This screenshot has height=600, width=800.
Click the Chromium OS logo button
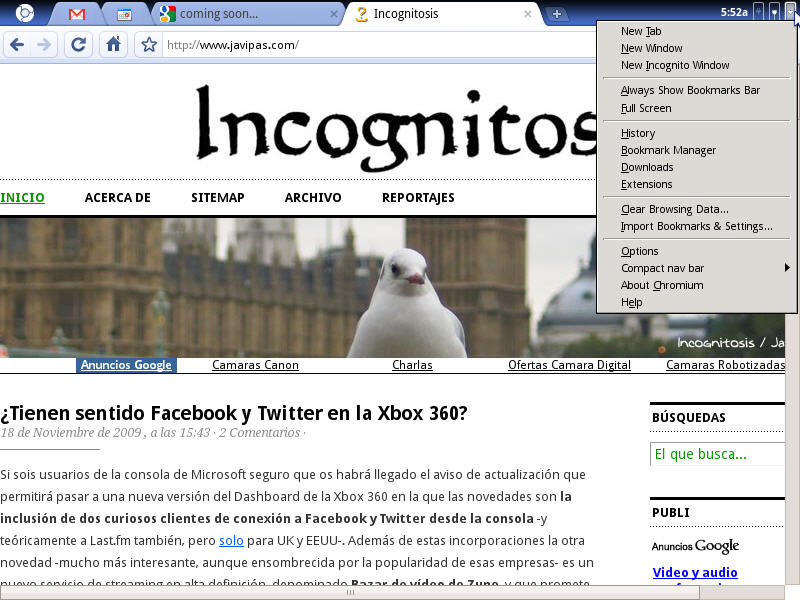point(24,13)
